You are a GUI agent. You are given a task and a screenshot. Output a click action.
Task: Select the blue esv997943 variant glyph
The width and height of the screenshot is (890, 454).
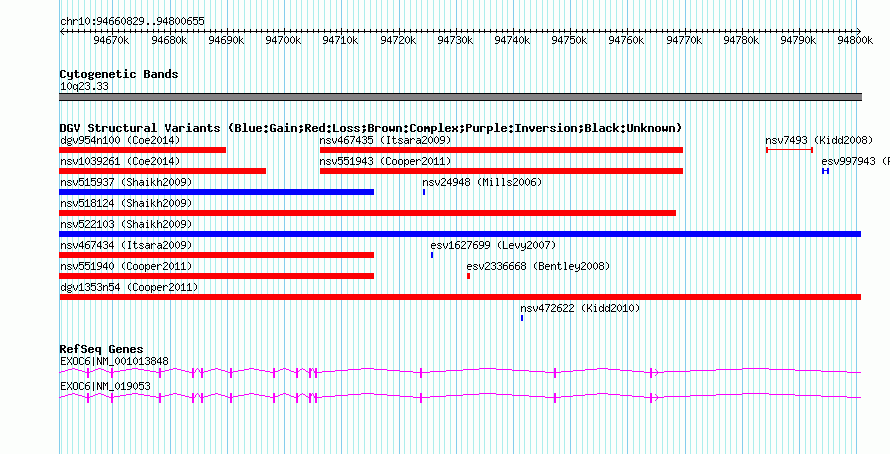(x=825, y=171)
